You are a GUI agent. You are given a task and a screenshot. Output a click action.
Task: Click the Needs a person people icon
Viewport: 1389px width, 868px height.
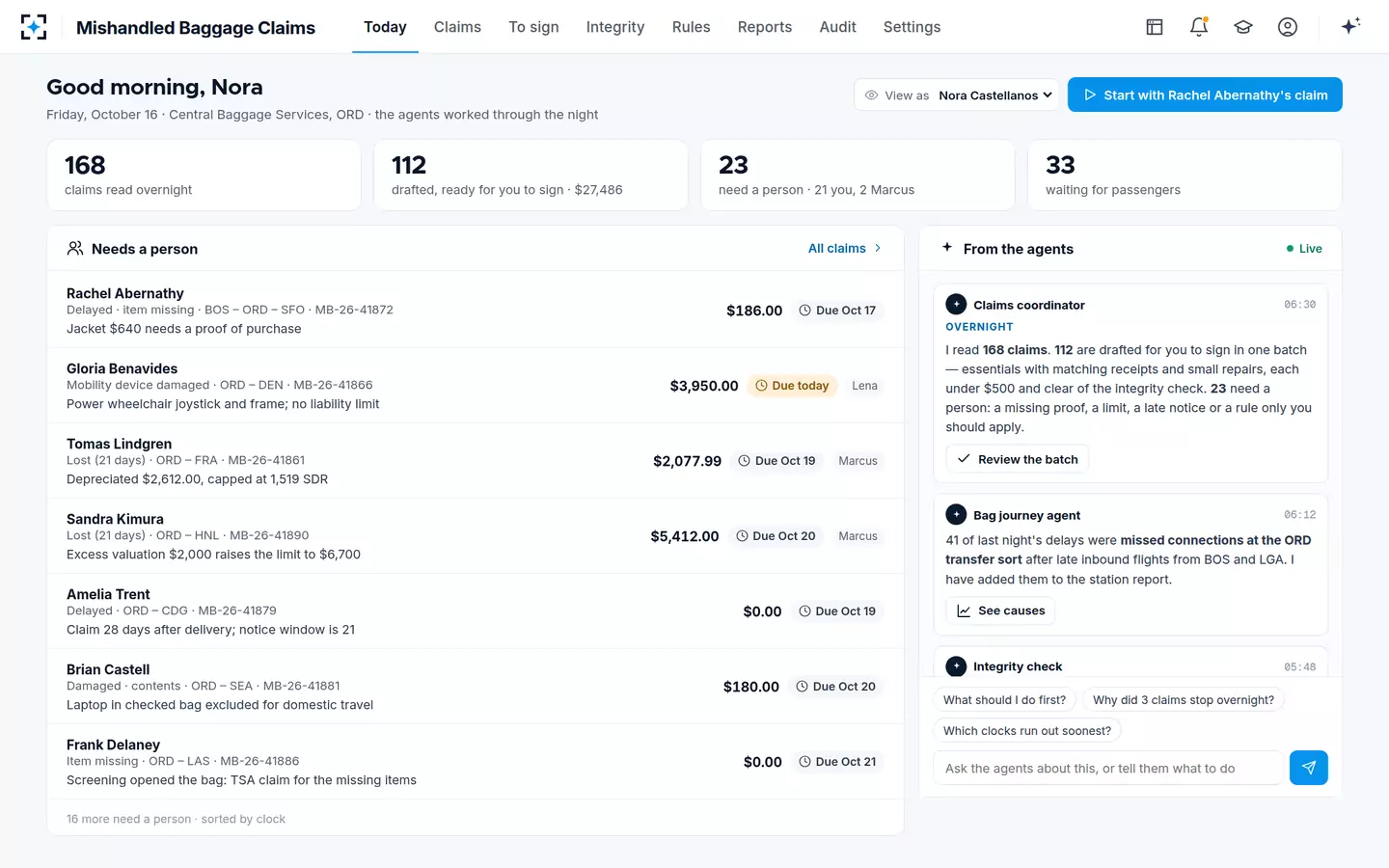[x=75, y=249]
